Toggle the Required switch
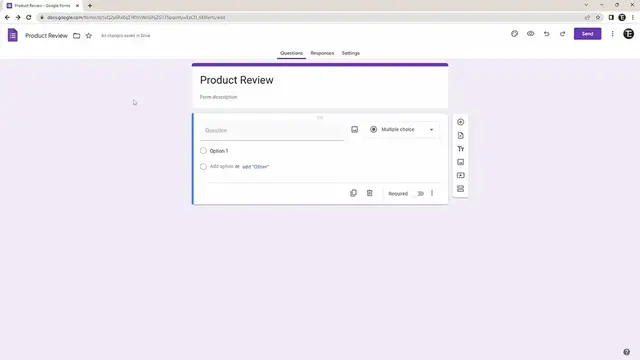 coord(419,193)
